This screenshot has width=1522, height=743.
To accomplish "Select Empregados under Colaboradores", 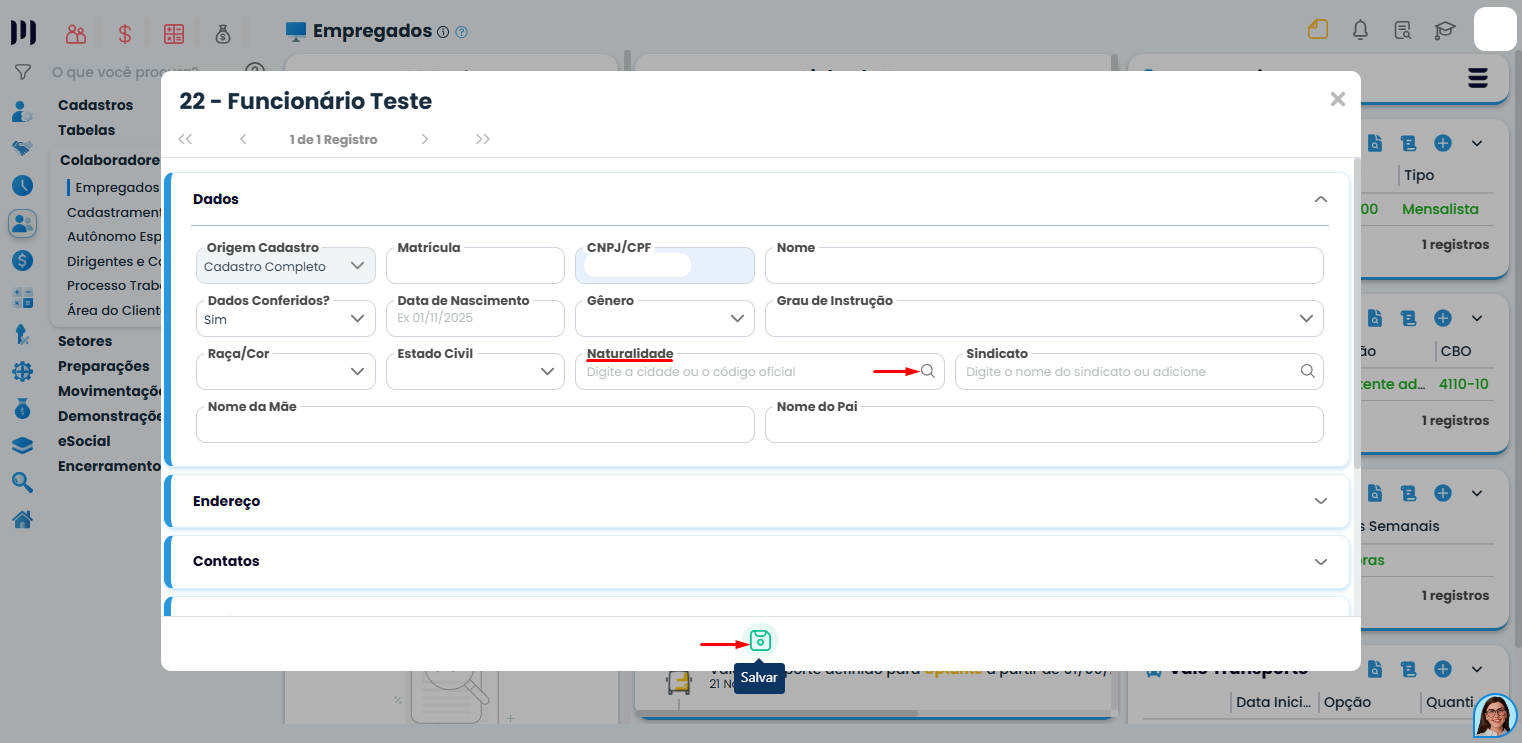I will coord(117,187).
